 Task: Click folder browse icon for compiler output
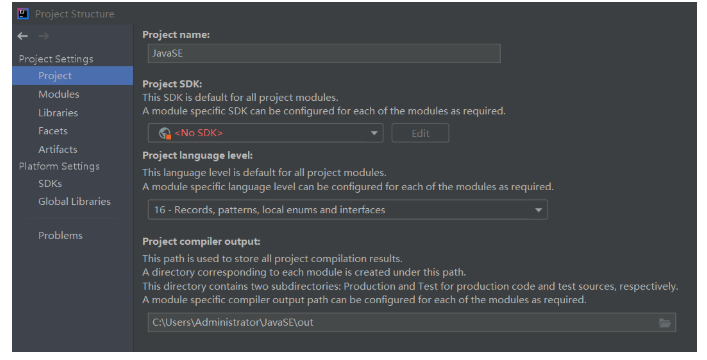665,323
